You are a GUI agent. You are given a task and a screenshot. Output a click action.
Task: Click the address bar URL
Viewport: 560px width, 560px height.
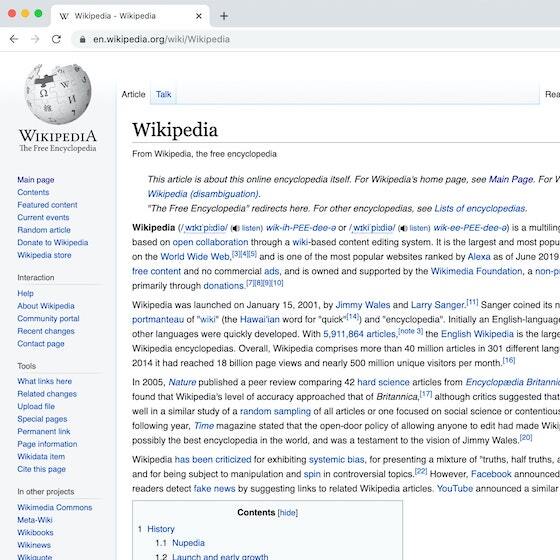pos(161,39)
